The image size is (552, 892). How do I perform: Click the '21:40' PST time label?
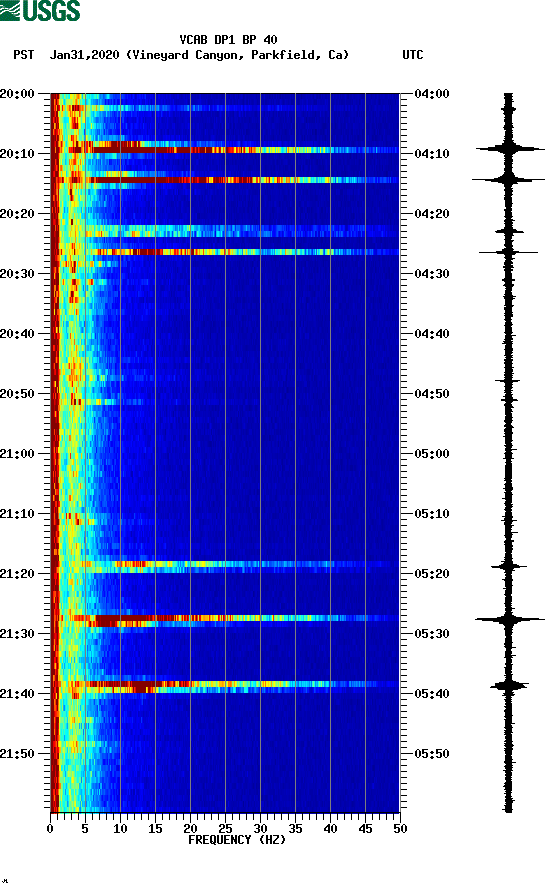coord(17,694)
